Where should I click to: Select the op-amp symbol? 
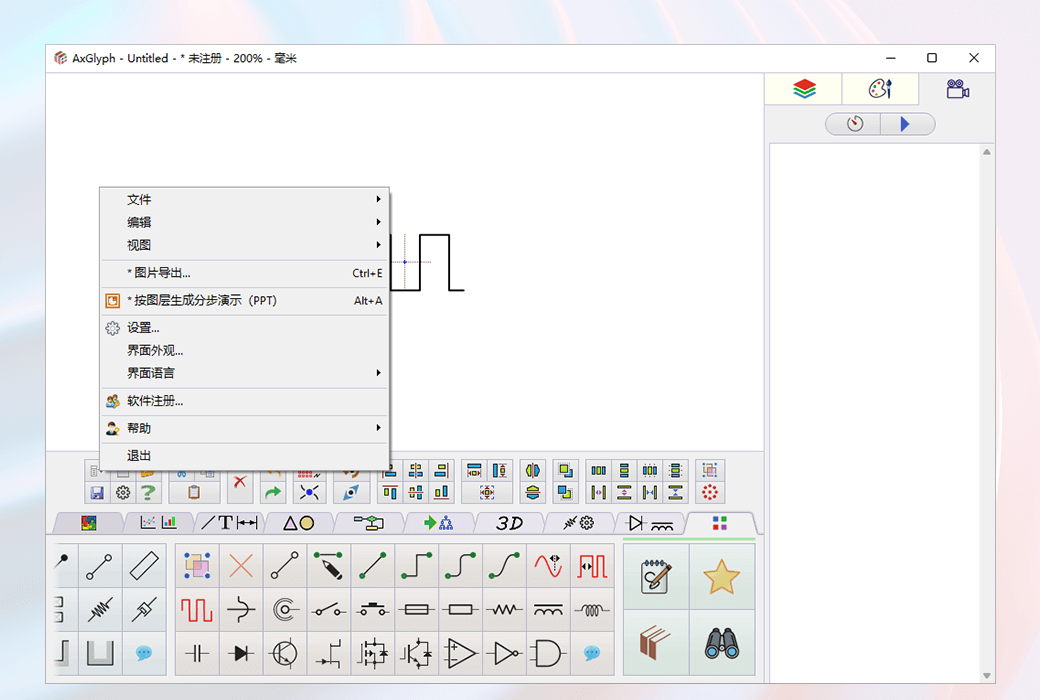(x=460, y=654)
